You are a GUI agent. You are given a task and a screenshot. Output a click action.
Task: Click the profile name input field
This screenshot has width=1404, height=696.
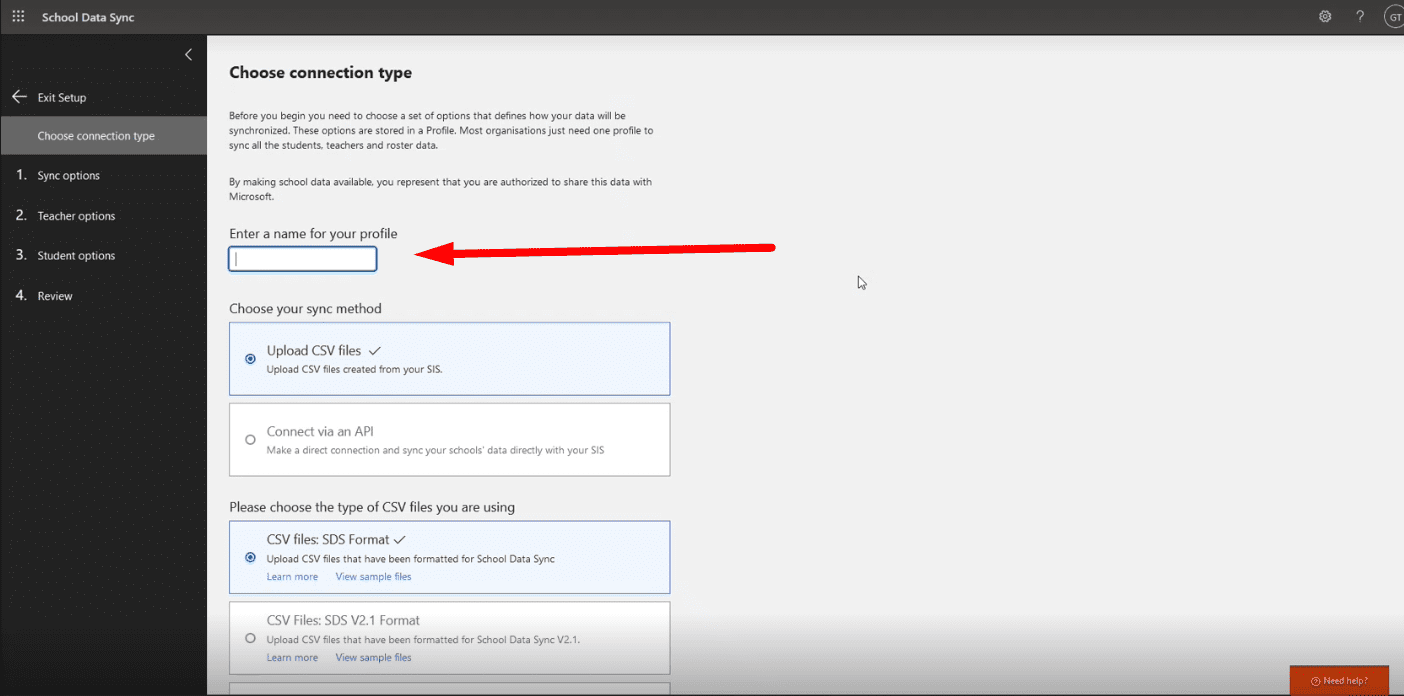coord(303,259)
